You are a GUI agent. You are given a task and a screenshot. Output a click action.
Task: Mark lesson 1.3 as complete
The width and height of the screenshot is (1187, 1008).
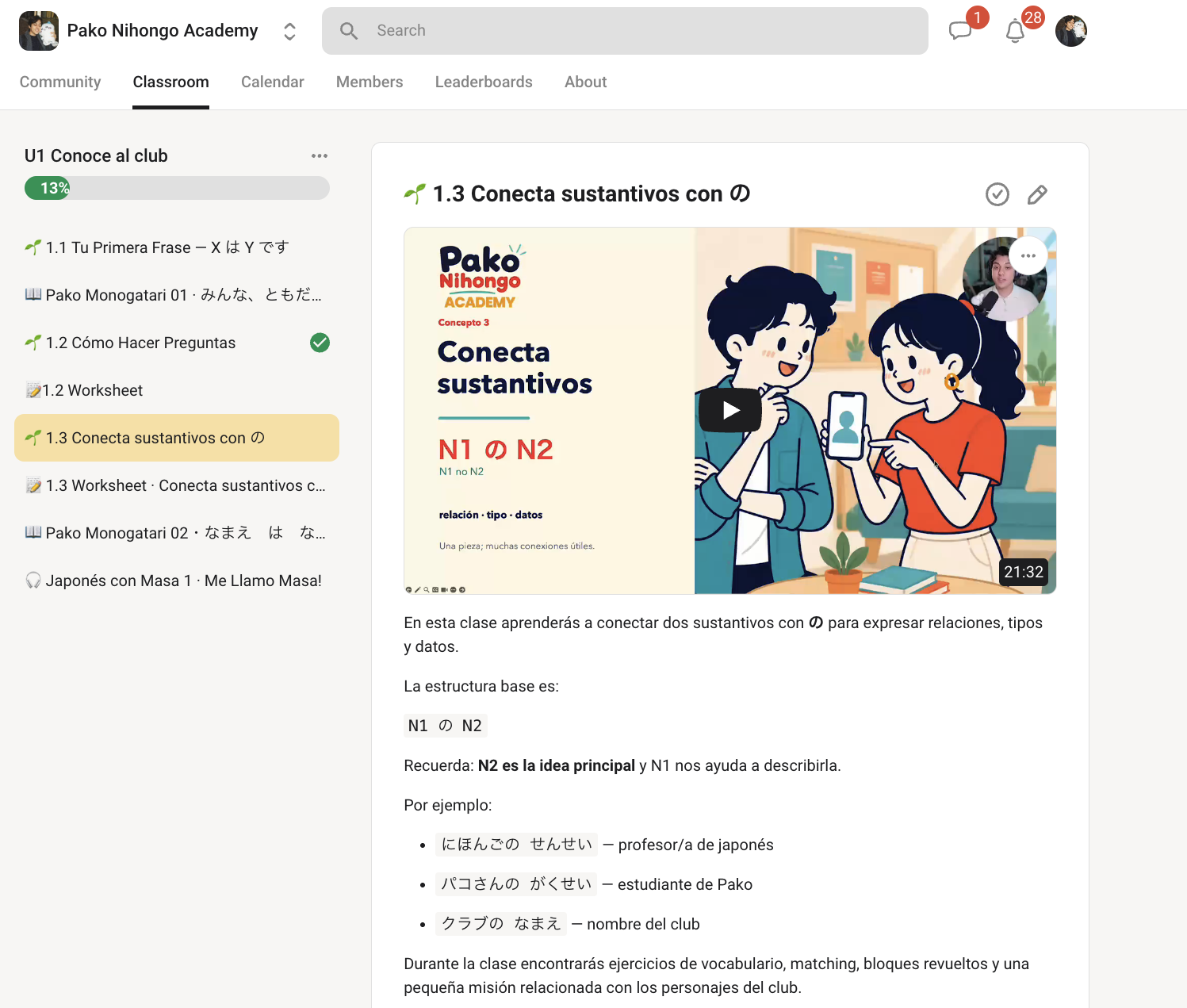997,194
